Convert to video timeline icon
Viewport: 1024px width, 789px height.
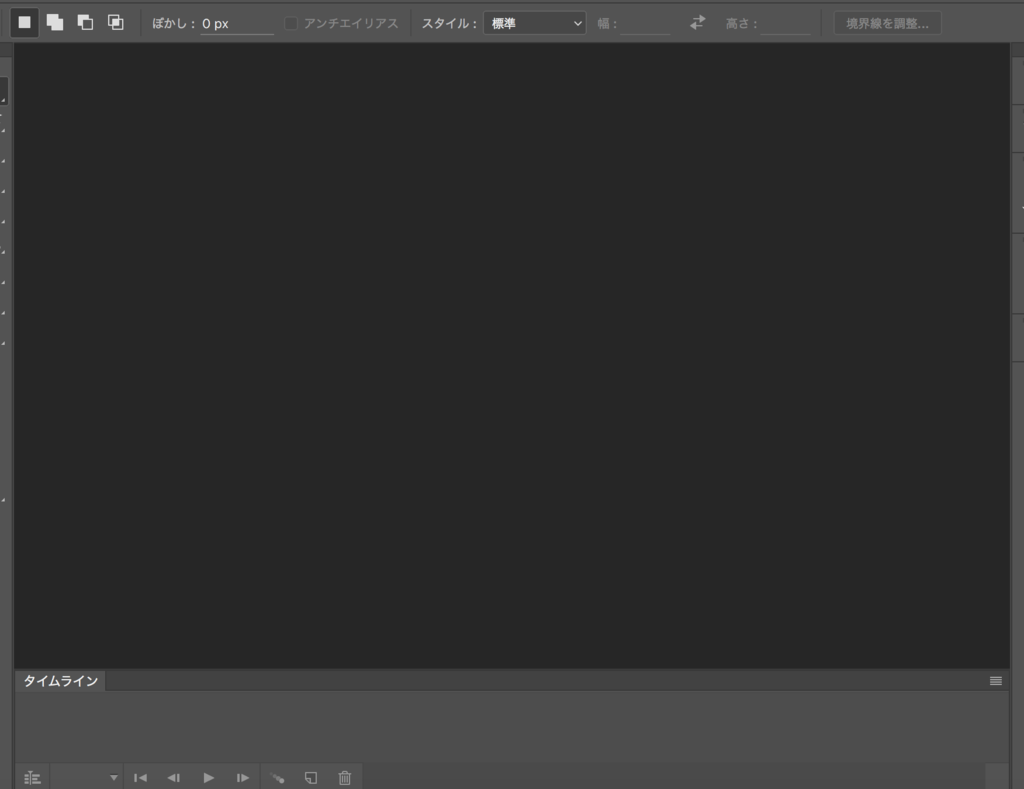[x=32, y=777]
